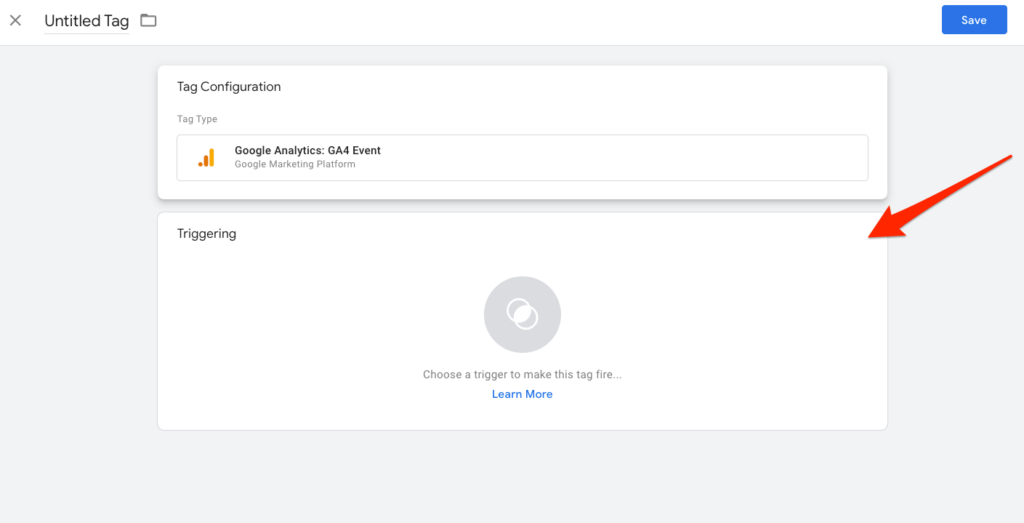Close the tag editor with the X
The height and width of the screenshot is (523, 1024).
16,20
